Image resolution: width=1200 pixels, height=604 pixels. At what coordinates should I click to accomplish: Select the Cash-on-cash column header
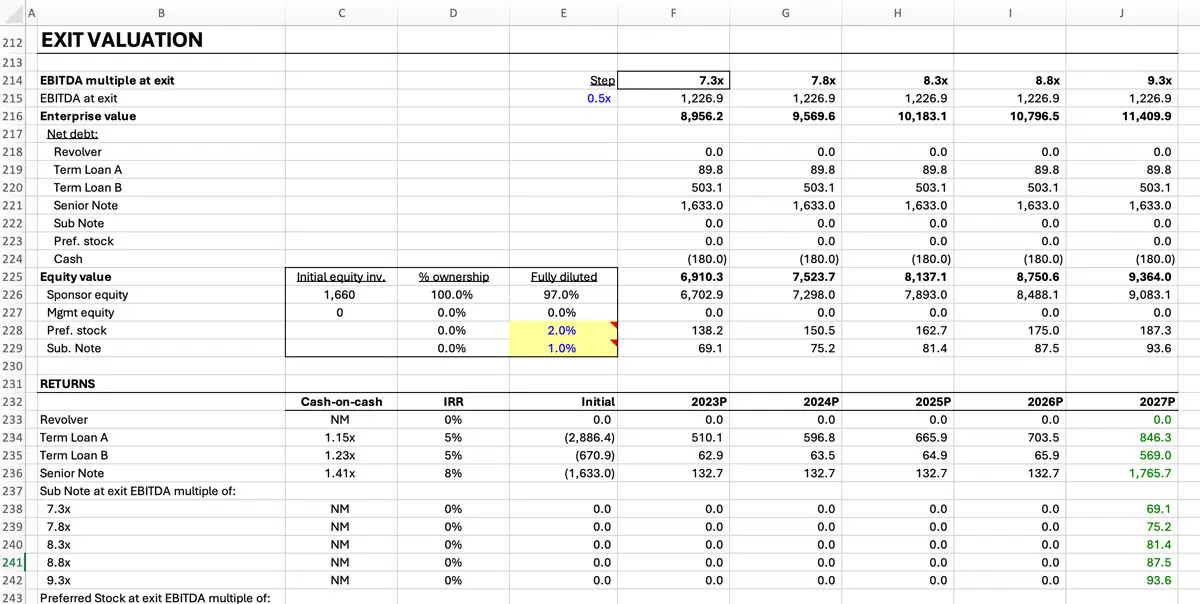click(341, 402)
